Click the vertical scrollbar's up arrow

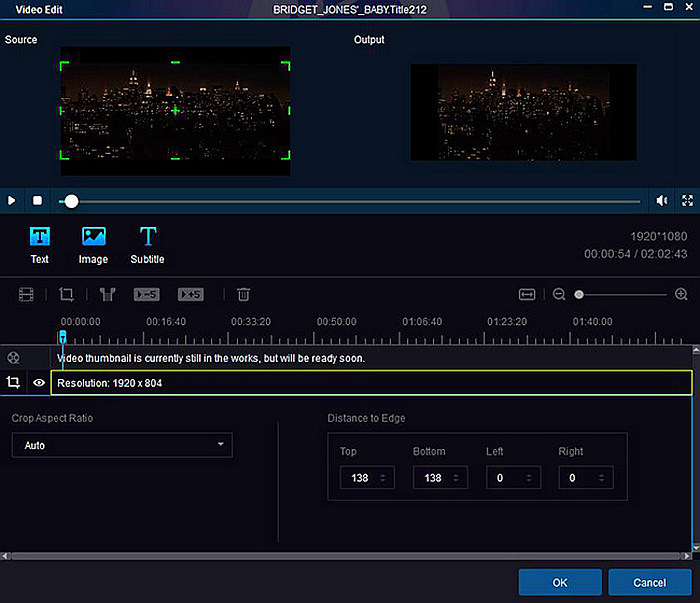pyautogui.click(x=696, y=350)
